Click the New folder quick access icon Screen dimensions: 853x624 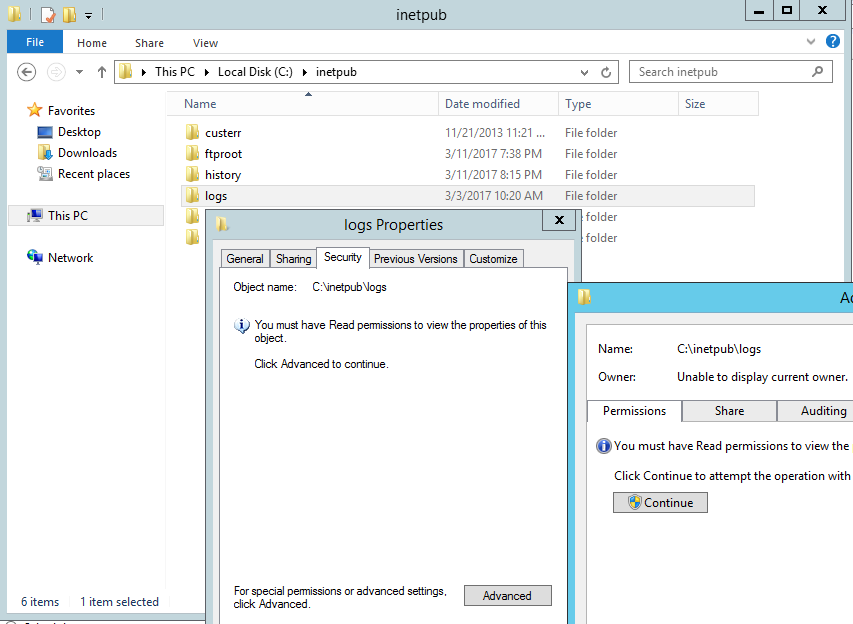[69, 15]
